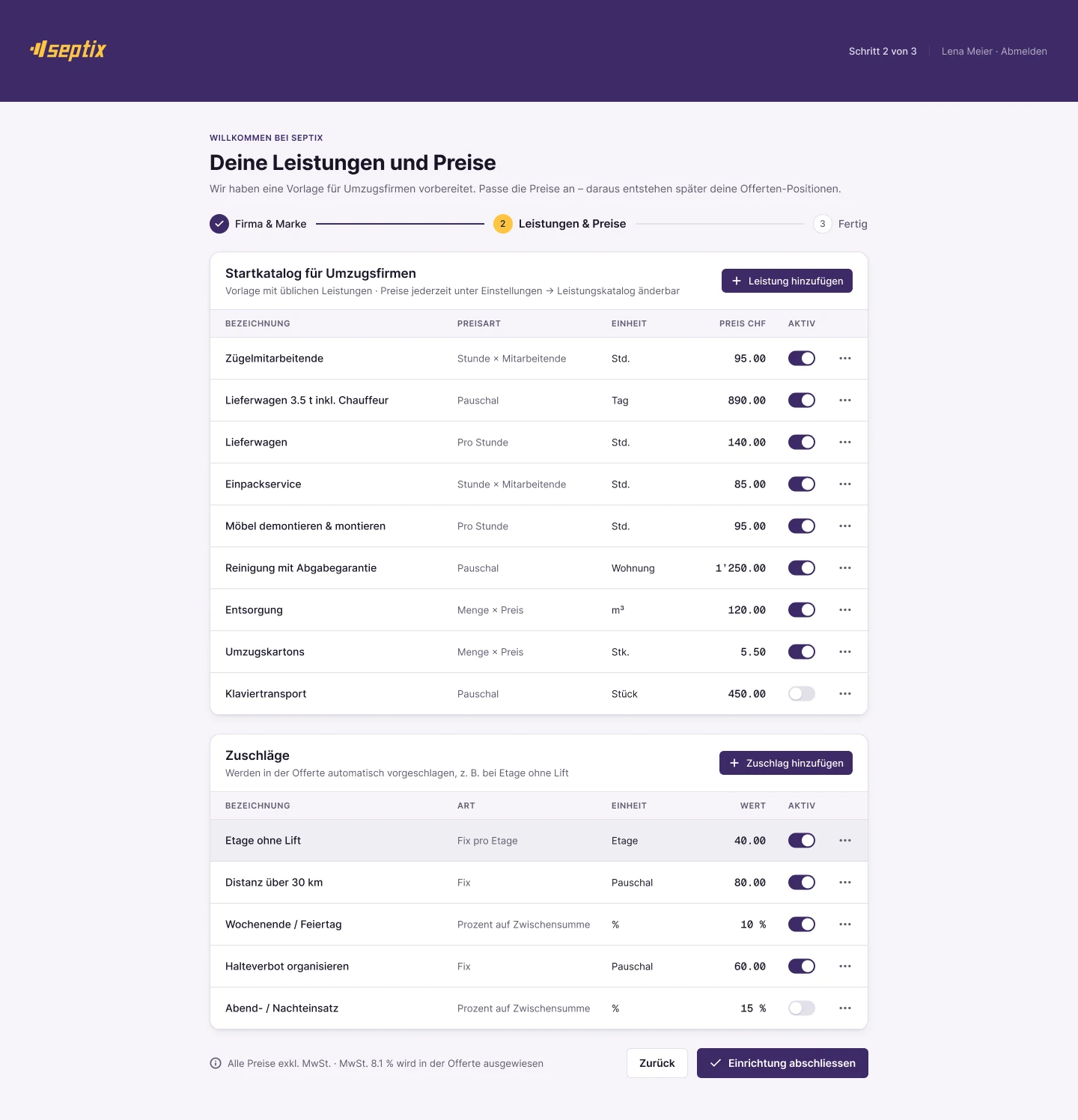Open more options for Wochenende / Feiertag

click(x=845, y=925)
